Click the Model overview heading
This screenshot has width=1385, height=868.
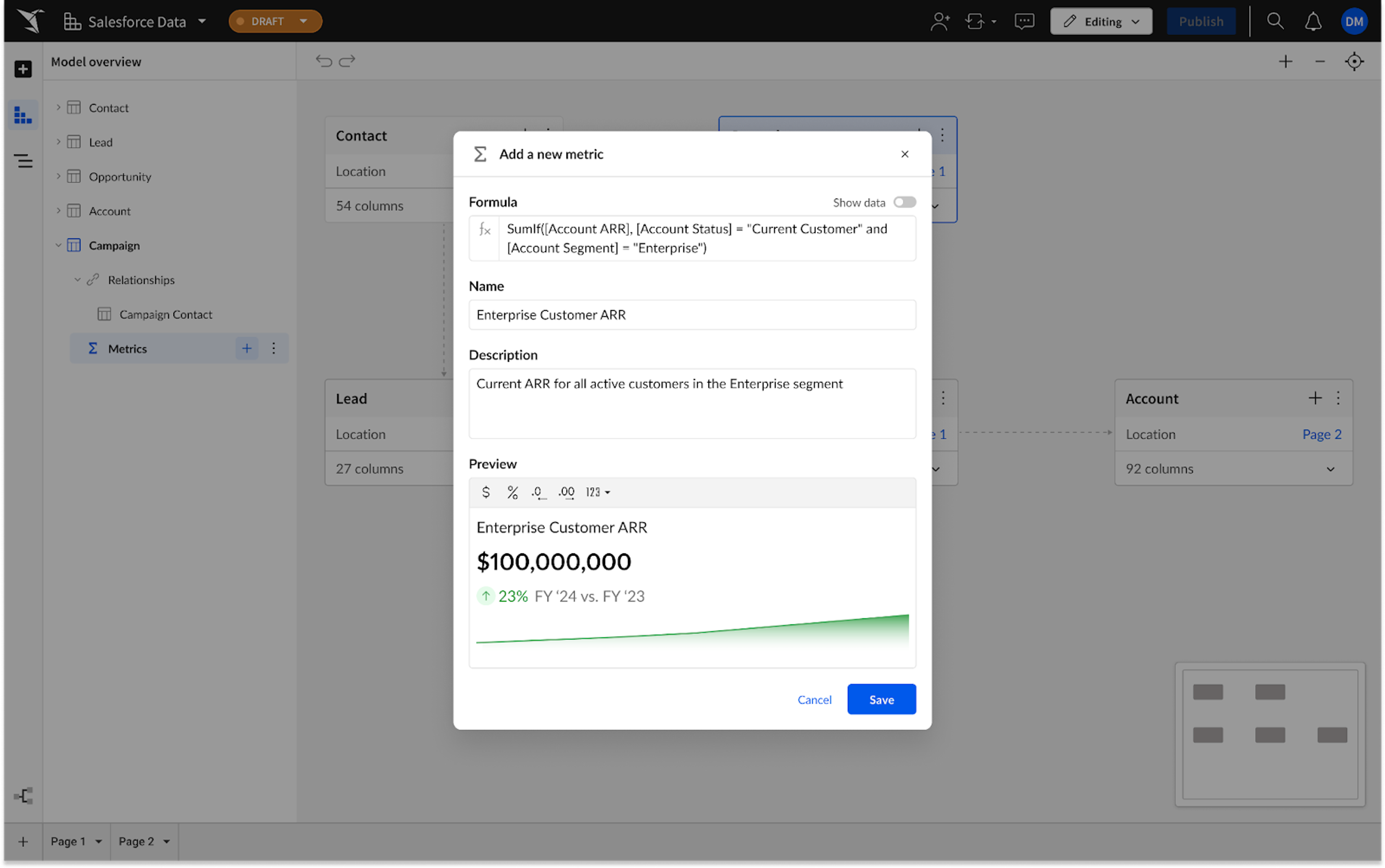(x=96, y=61)
